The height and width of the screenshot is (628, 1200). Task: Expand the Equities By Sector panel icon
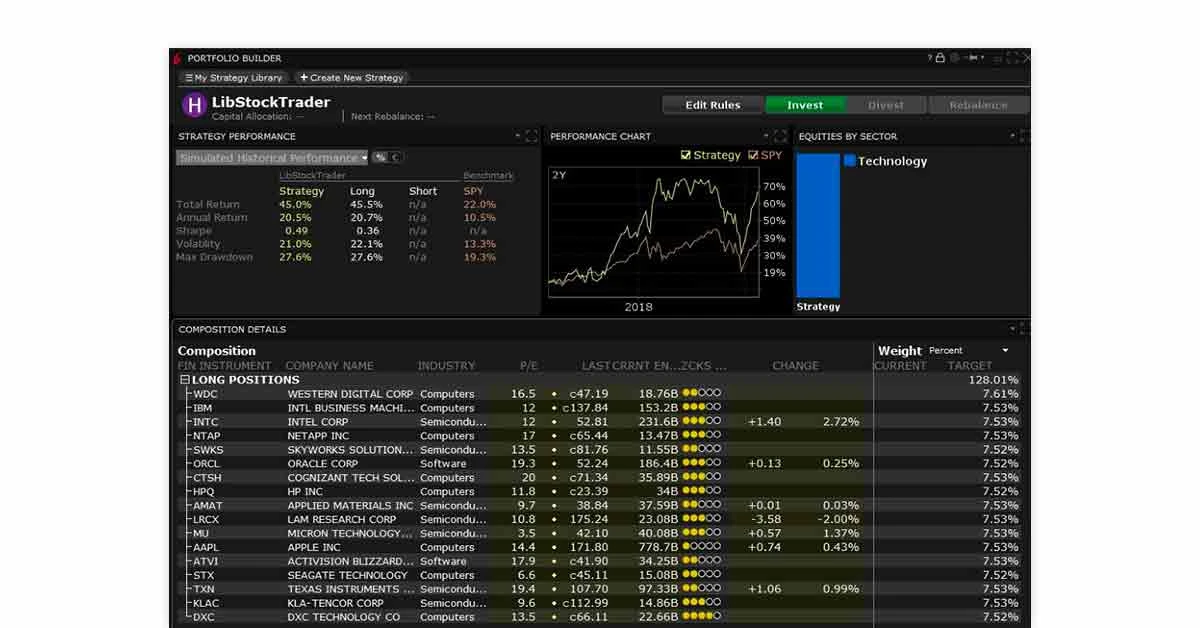(1022, 135)
